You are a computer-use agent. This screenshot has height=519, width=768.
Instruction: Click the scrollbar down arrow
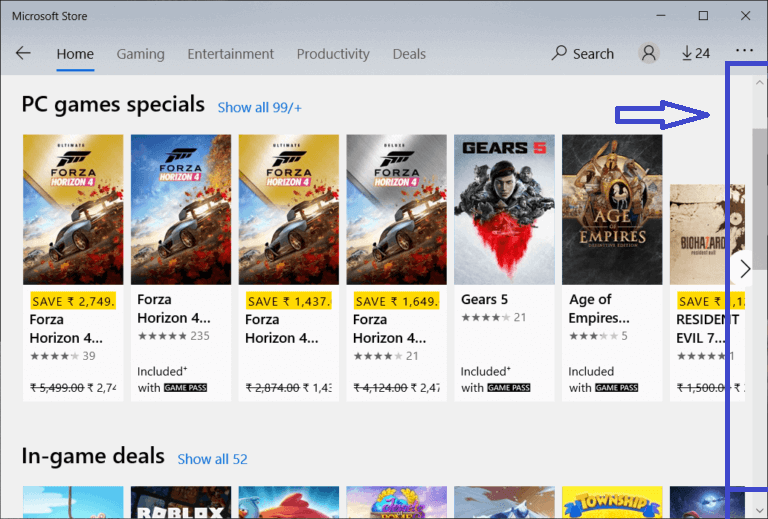tap(760, 510)
